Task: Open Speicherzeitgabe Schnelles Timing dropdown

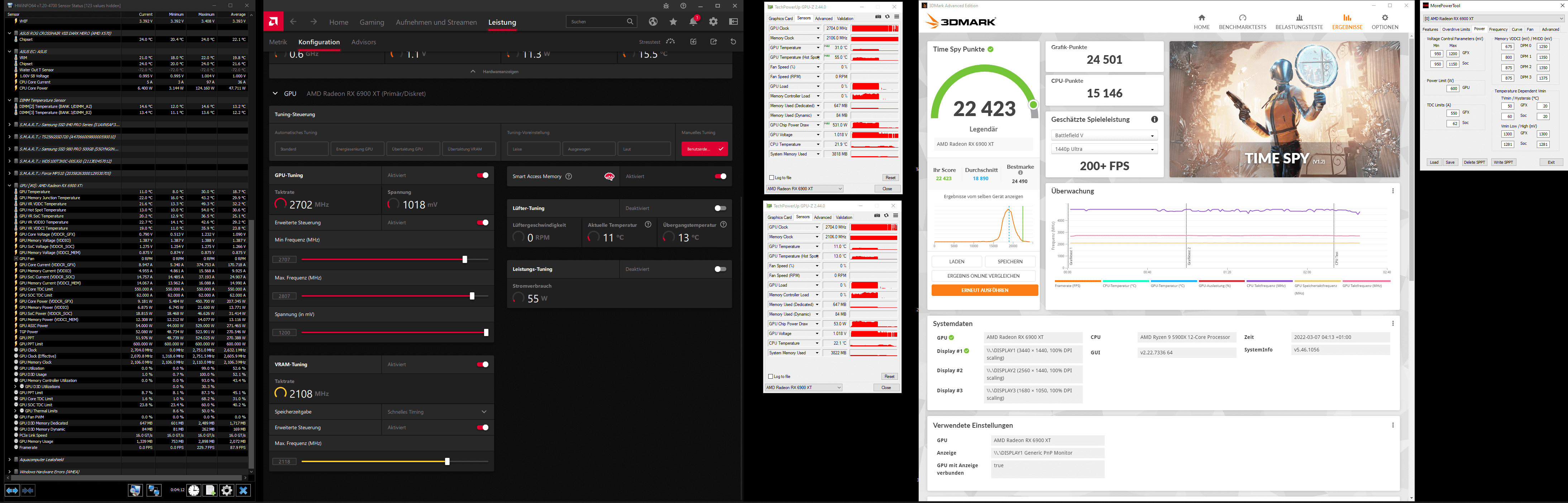Action: (x=437, y=412)
